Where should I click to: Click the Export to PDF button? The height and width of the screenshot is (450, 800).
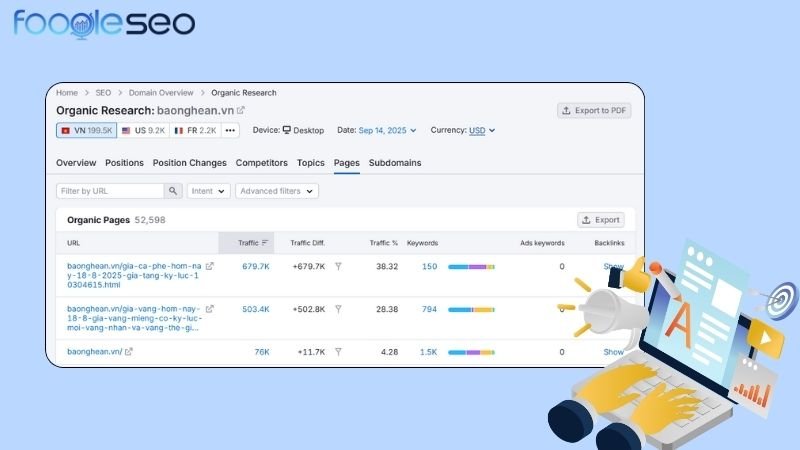(x=594, y=110)
